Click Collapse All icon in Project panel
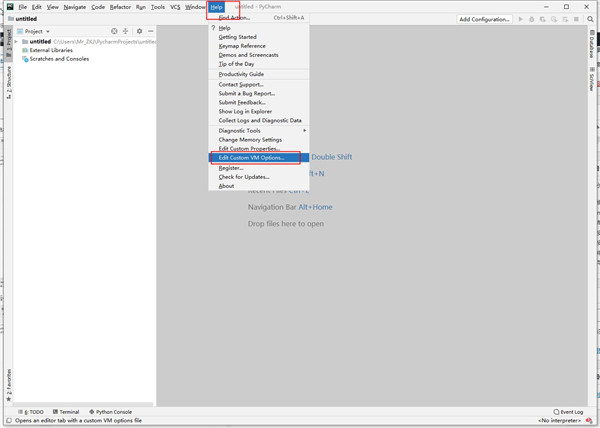The image size is (600, 428). click(x=125, y=31)
